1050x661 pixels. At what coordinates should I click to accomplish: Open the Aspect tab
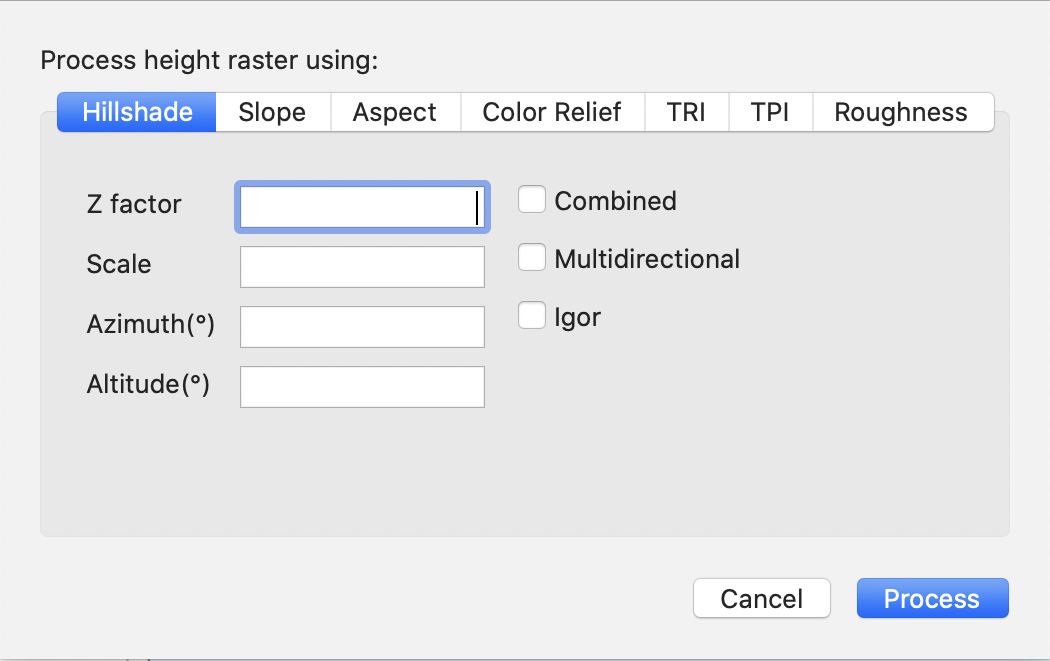click(x=394, y=112)
